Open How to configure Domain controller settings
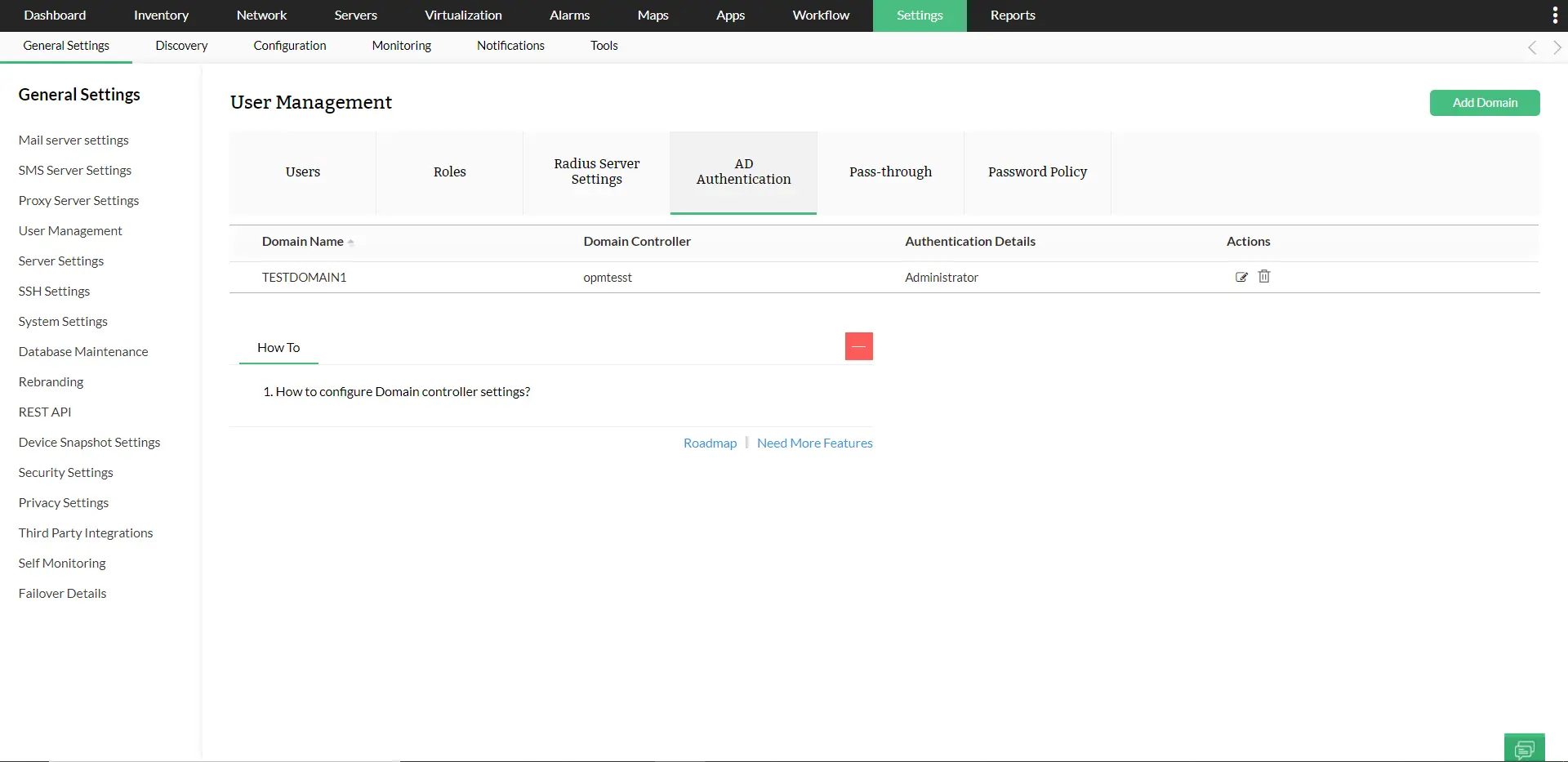Screen dimensions: 1568x762 pyautogui.click(x=396, y=392)
